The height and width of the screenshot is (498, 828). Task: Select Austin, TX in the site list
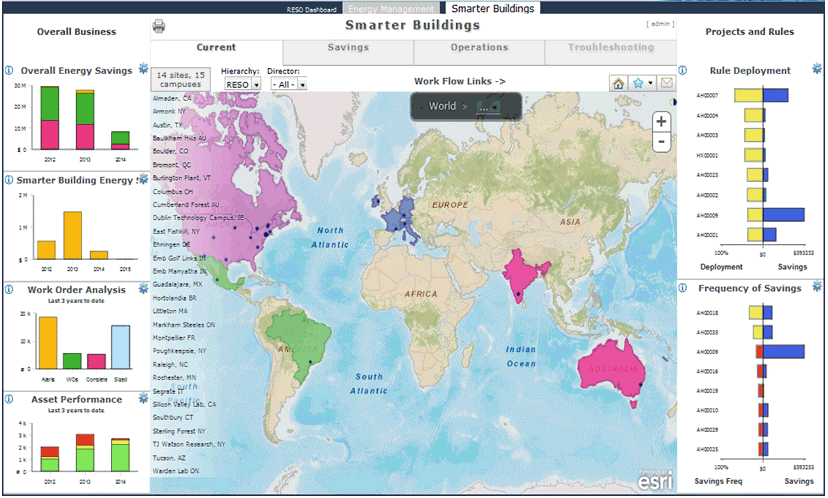[x=167, y=125]
